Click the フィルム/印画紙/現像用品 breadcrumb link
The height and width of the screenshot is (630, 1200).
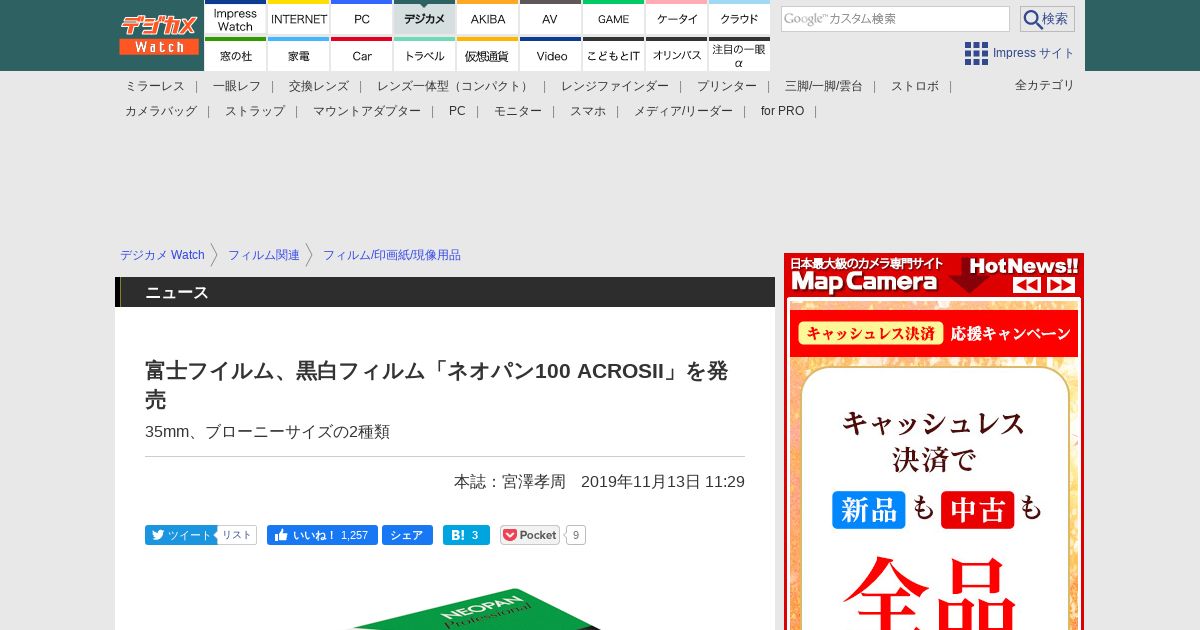pos(392,255)
